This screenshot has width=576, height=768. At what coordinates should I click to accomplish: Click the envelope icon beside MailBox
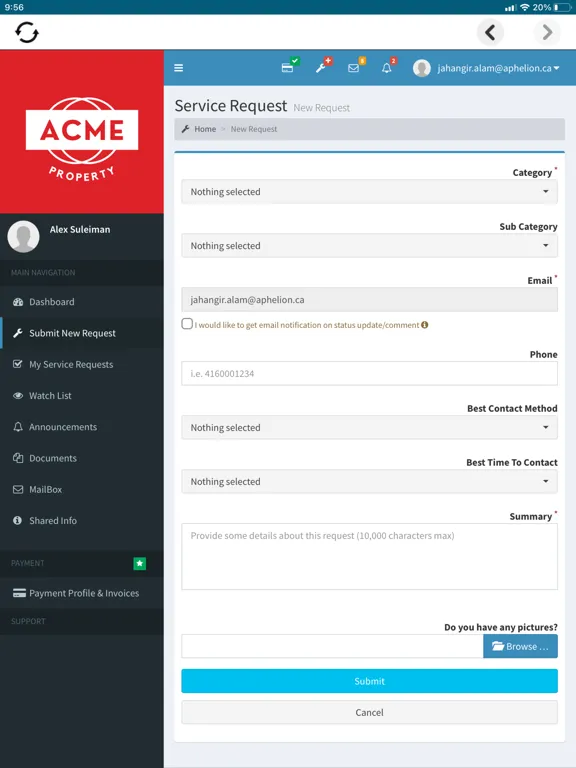18,489
